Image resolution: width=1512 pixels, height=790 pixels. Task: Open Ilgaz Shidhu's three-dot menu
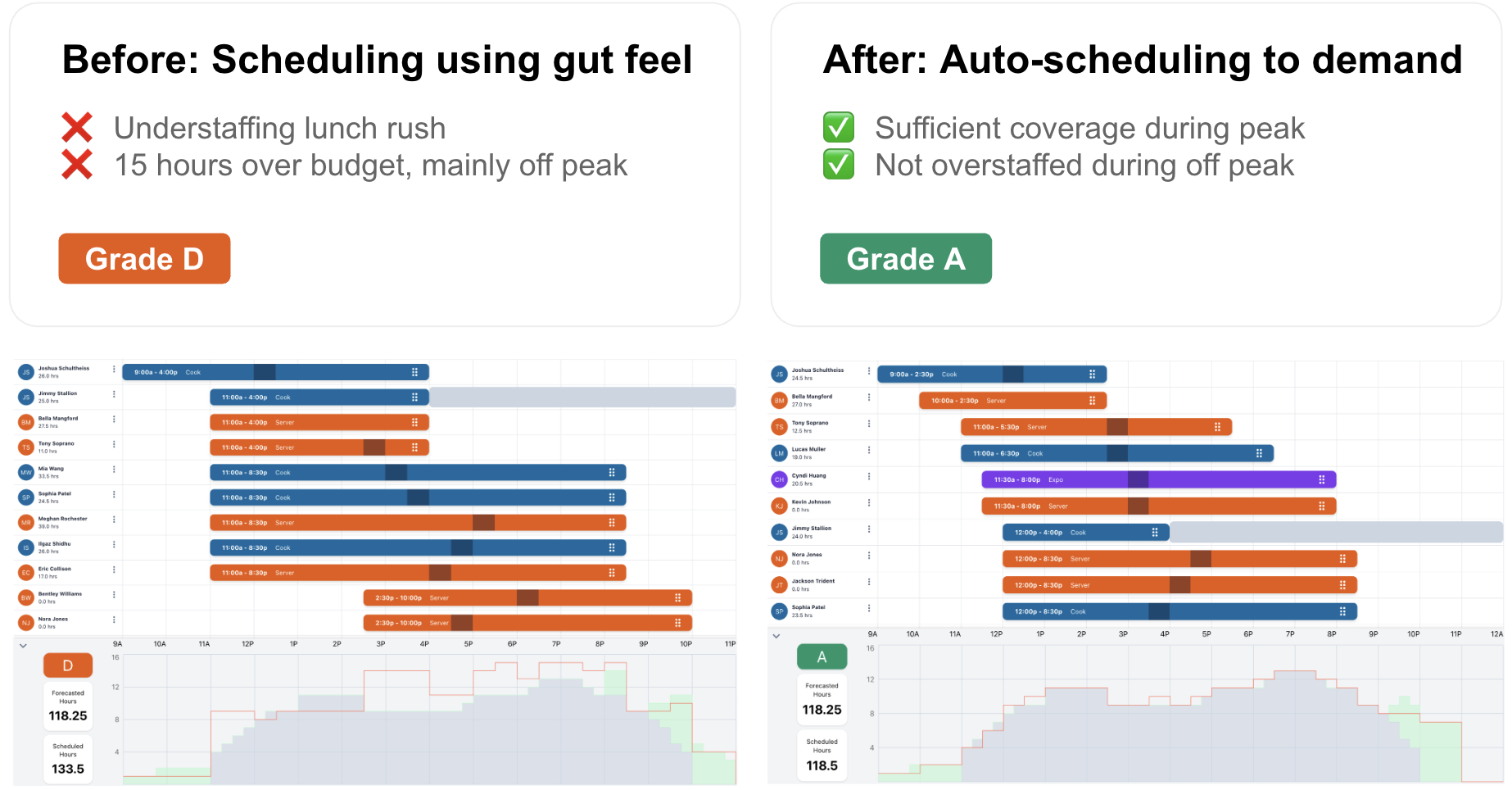(114, 545)
